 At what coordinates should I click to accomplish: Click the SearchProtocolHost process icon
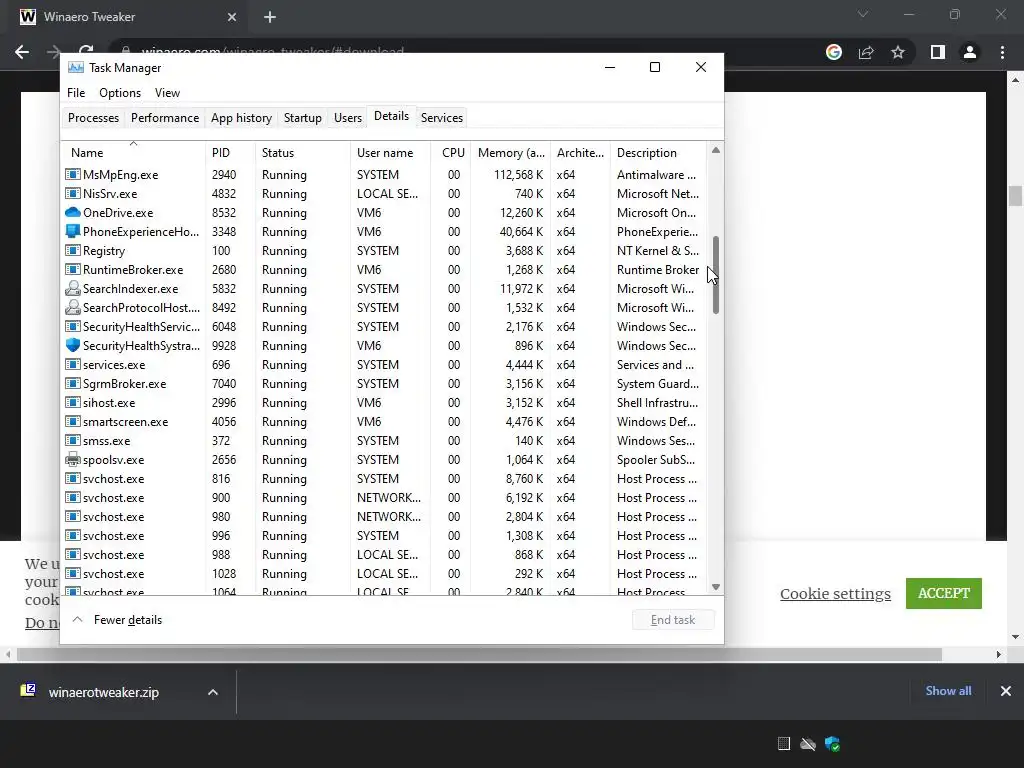click(x=72, y=308)
